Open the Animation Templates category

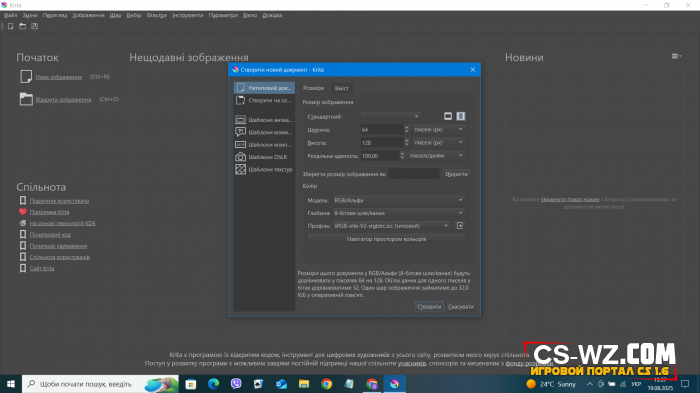pyautogui.click(x=264, y=120)
